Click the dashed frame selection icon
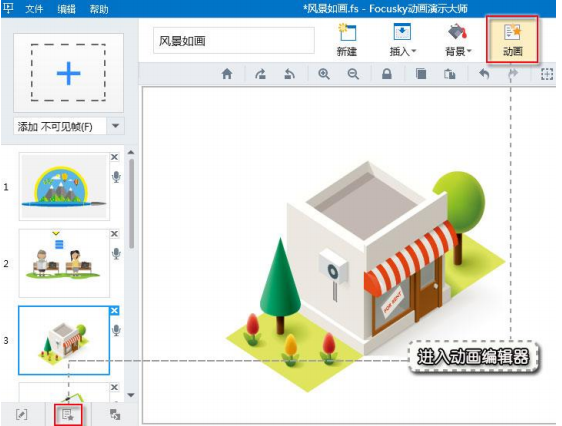The width and height of the screenshot is (562, 426). coord(547,74)
